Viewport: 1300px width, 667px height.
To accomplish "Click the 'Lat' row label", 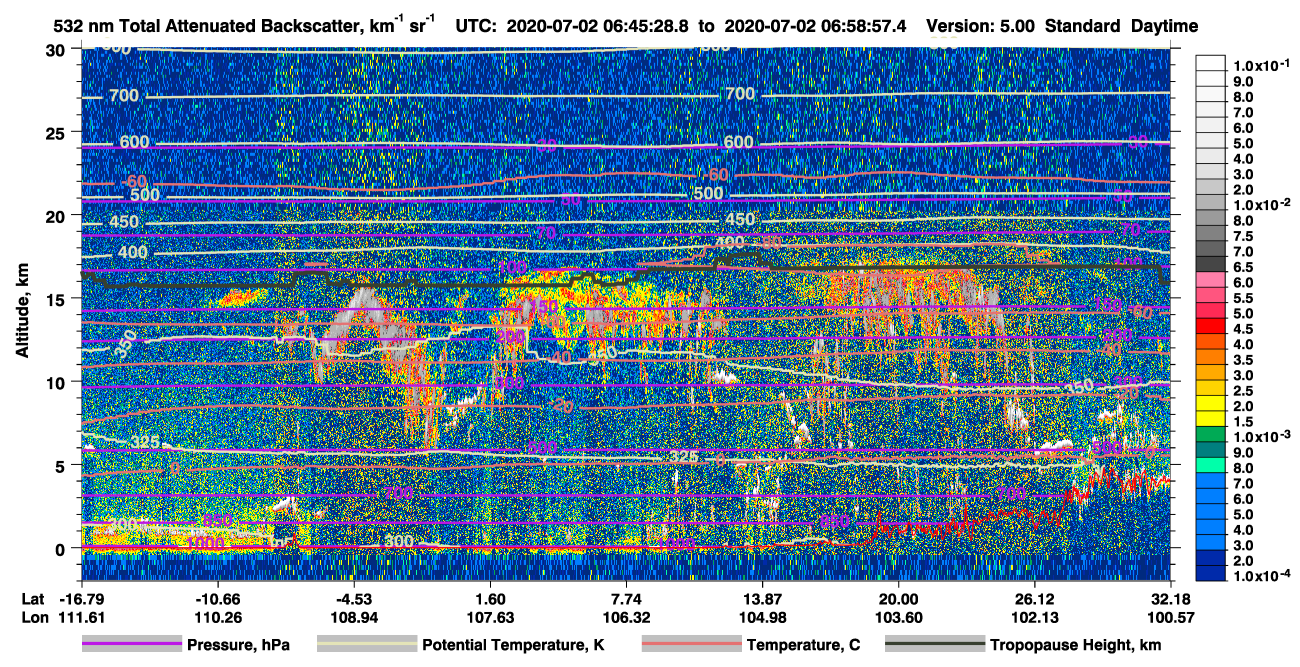I will point(34,598).
